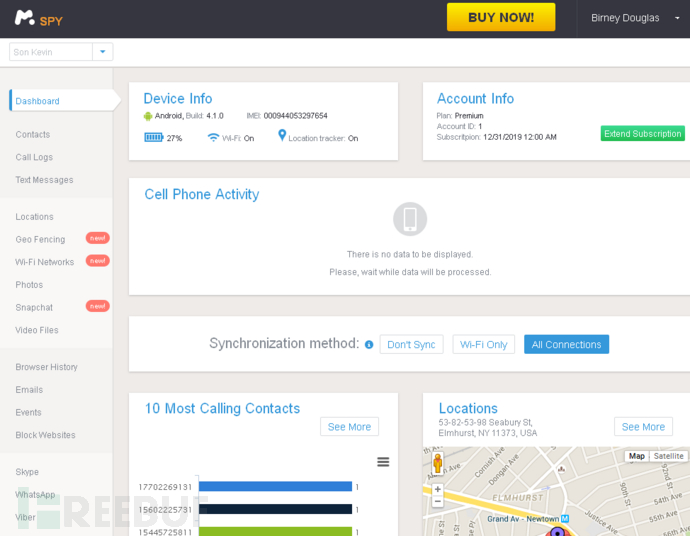Click Extend Subscription button
This screenshot has height=536, width=690.
642,133
